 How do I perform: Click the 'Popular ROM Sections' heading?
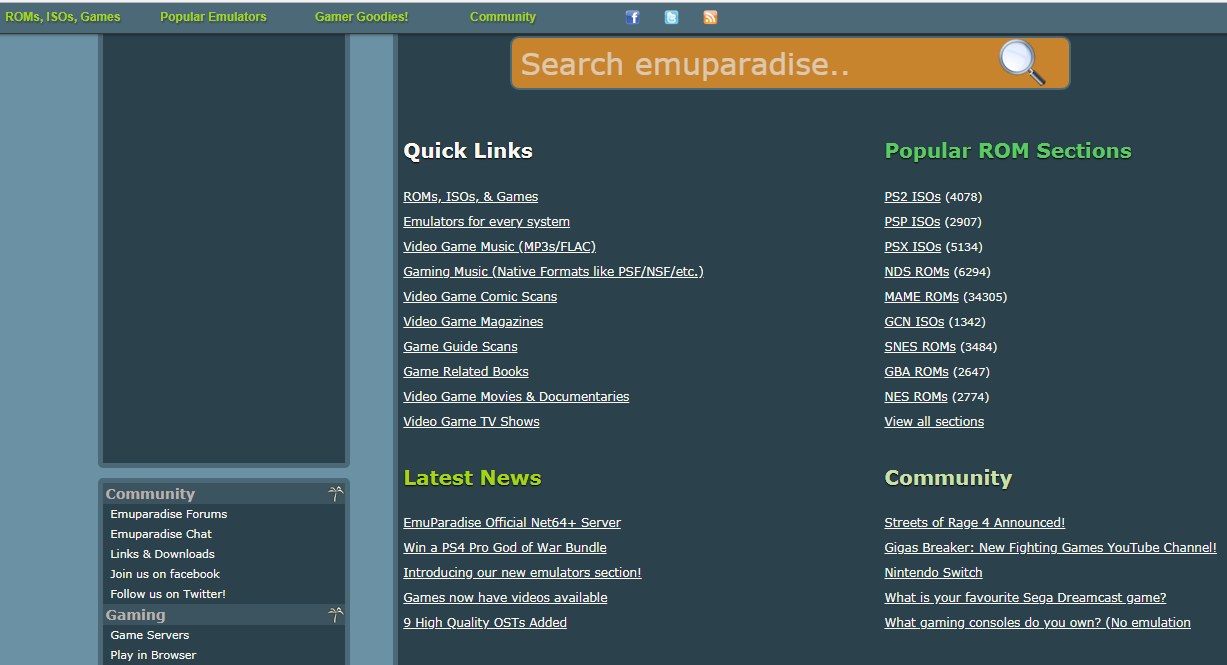pyautogui.click(x=1008, y=151)
